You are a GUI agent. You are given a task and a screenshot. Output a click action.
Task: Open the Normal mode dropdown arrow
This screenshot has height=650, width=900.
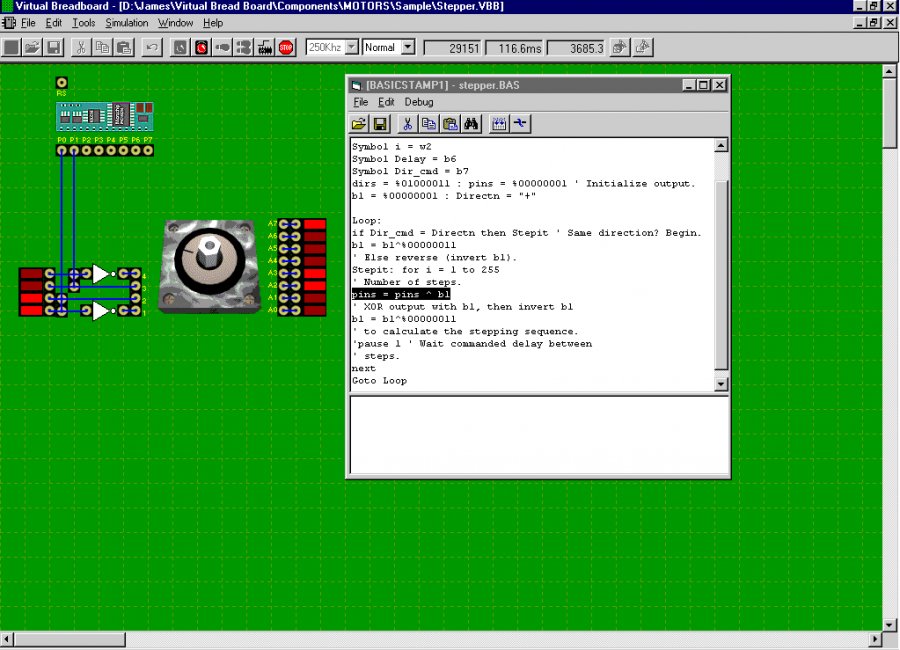tap(408, 47)
